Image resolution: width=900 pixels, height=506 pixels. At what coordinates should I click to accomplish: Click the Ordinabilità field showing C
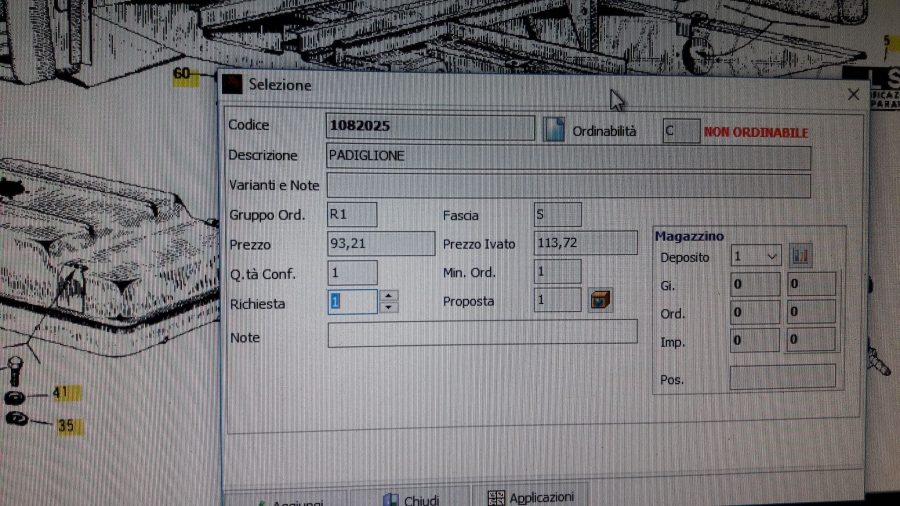coord(680,131)
